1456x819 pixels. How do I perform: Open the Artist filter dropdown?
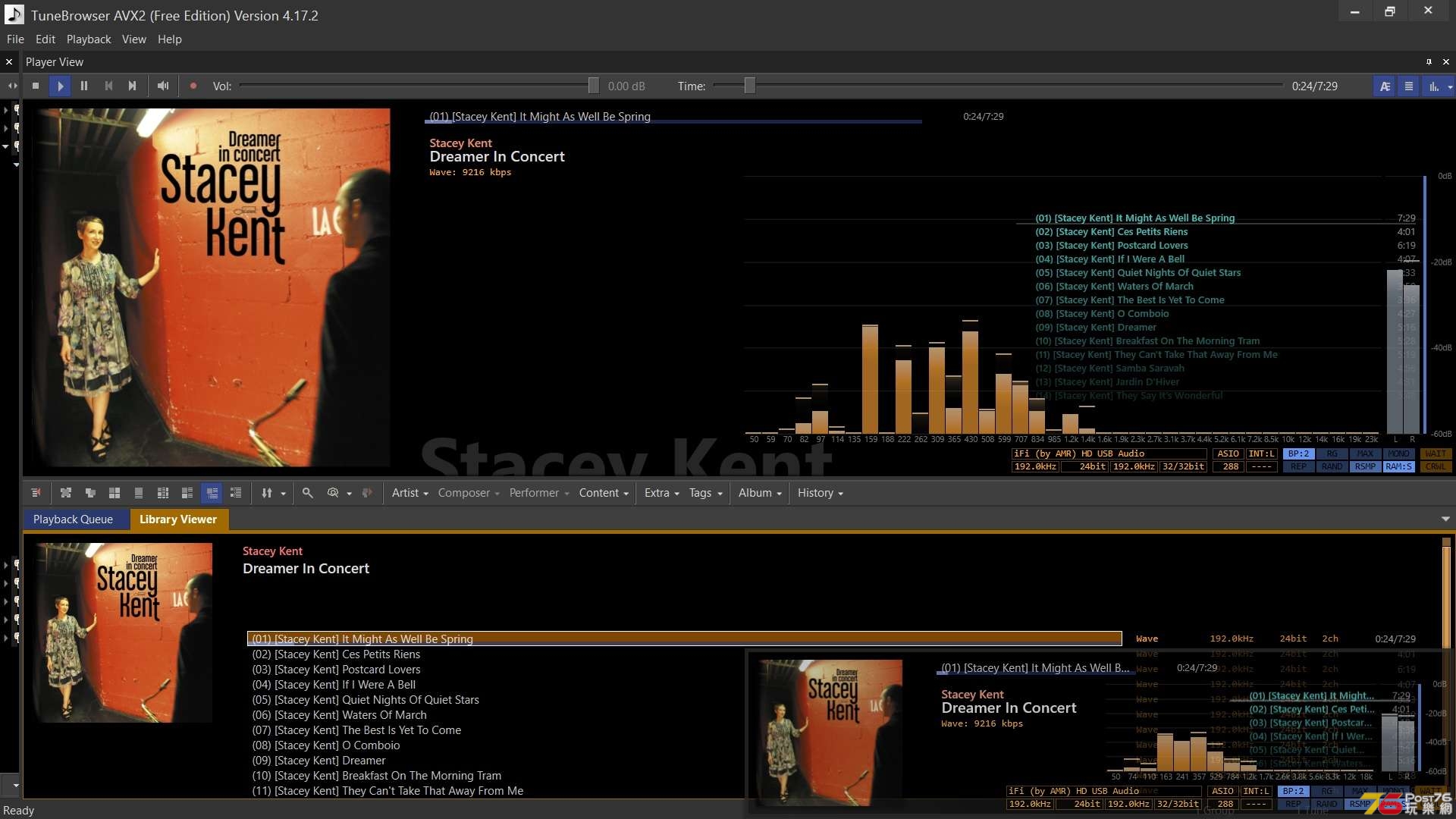410,493
